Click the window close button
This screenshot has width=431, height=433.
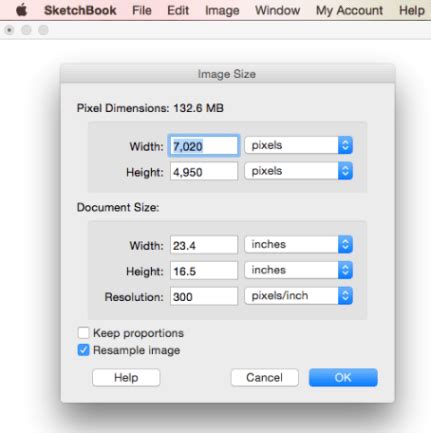9,30
